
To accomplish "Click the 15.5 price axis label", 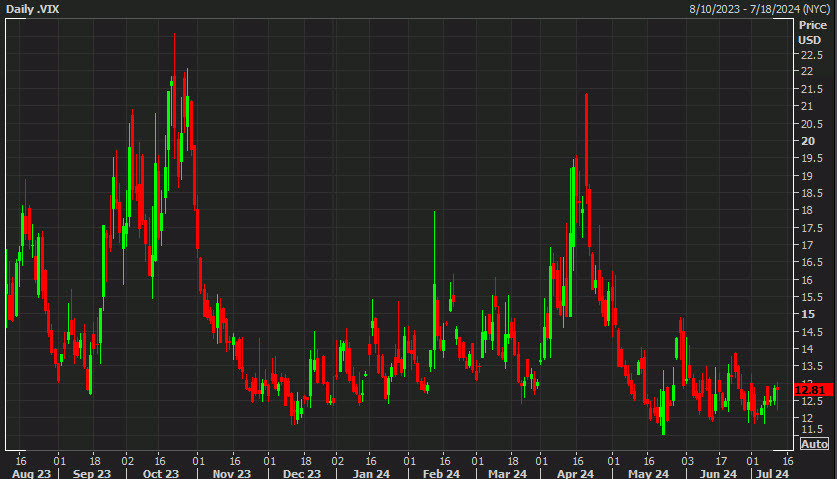I will pyautogui.click(x=811, y=297).
